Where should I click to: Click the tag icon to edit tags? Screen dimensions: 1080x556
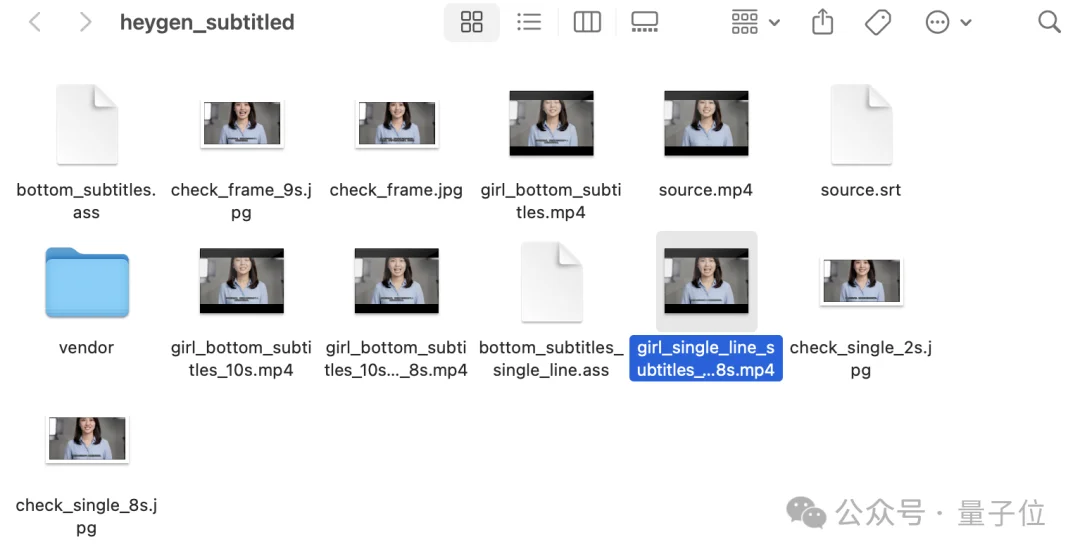coord(878,22)
